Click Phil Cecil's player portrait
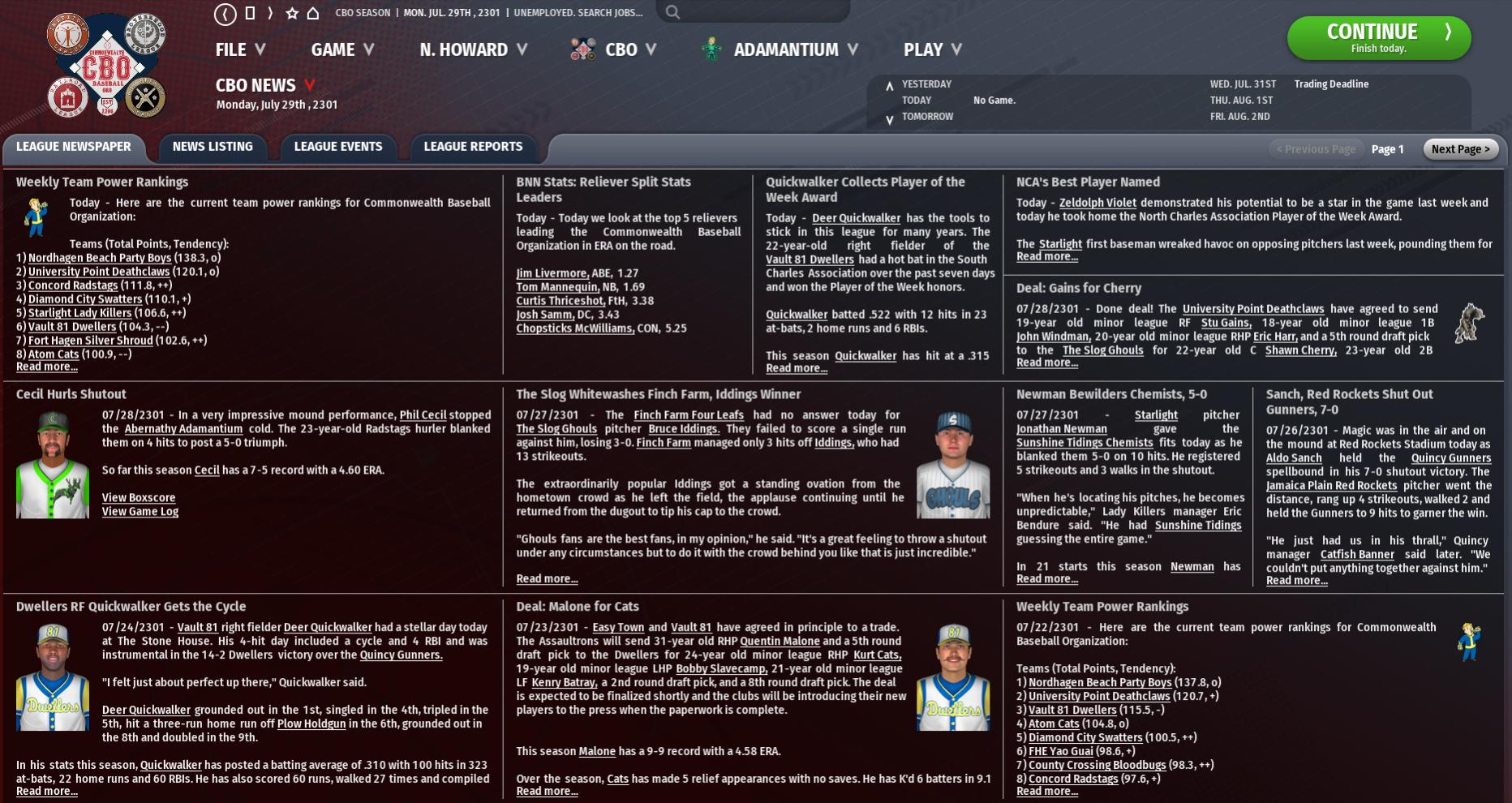Screen dimensions: 1512x803 pyautogui.click(x=53, y=465)
